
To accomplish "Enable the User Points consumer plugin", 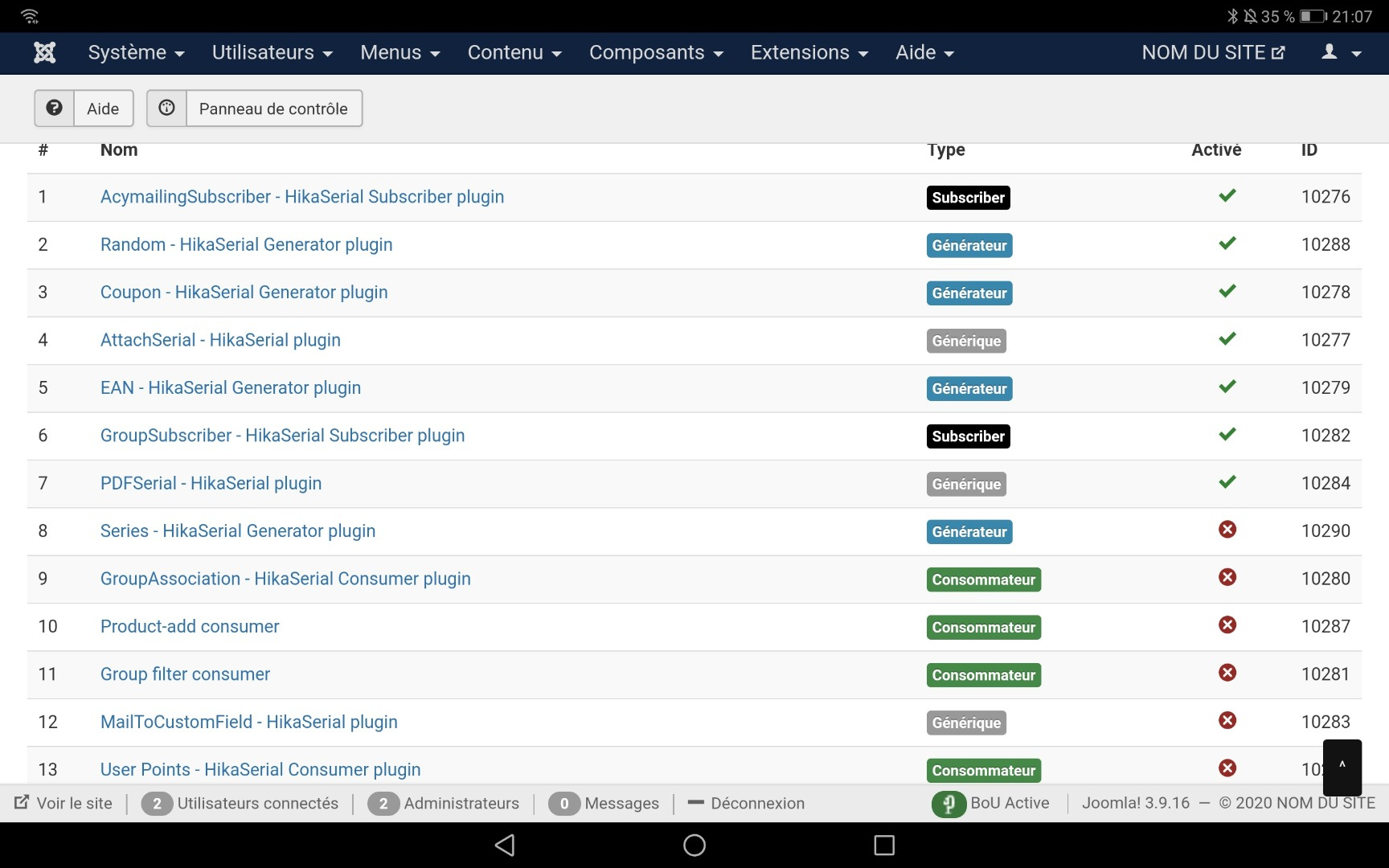I will (1227, 768).
